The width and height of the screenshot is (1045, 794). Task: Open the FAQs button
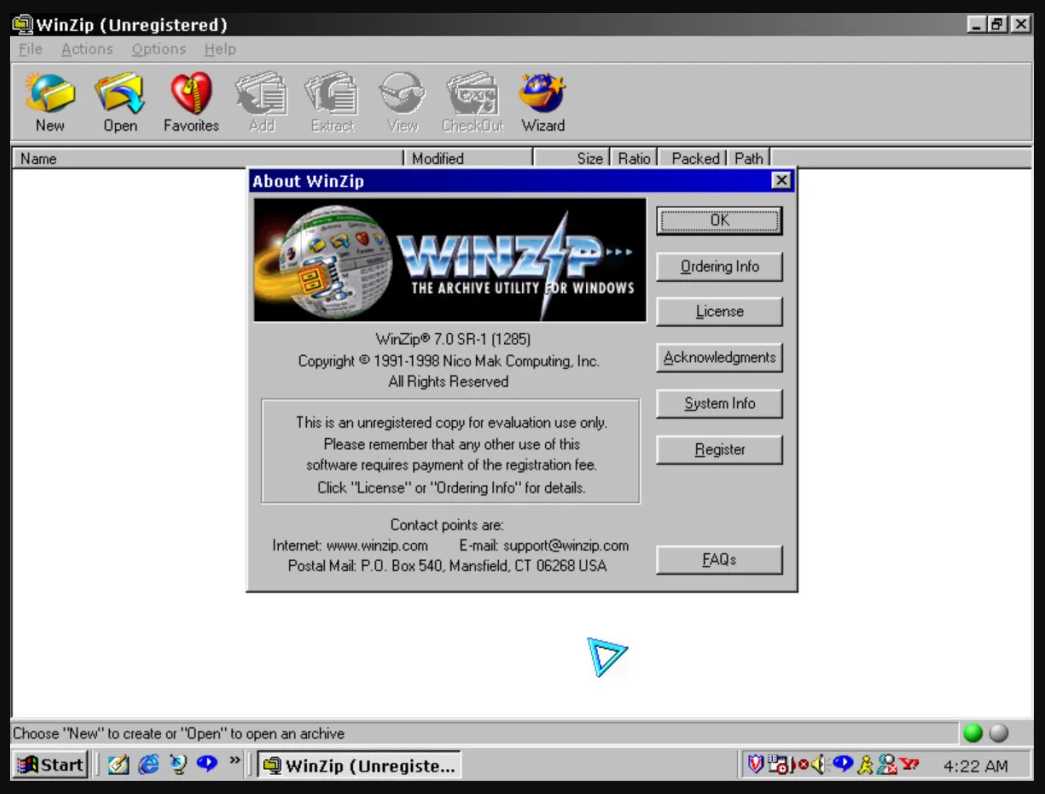(719, 559)
